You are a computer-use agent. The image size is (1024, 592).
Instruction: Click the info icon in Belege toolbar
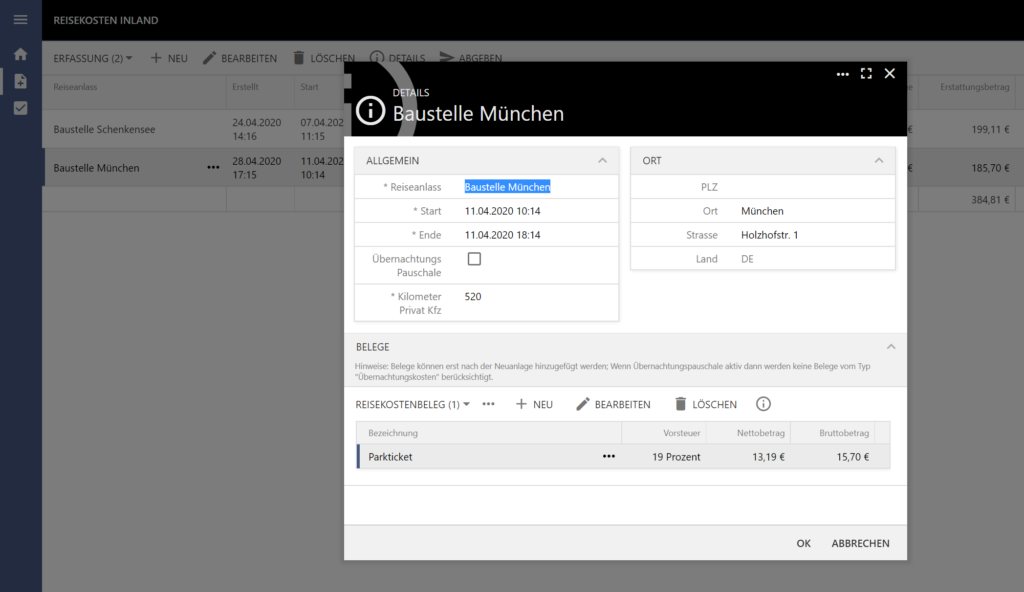pyautogui.click(x=763, y=404)
